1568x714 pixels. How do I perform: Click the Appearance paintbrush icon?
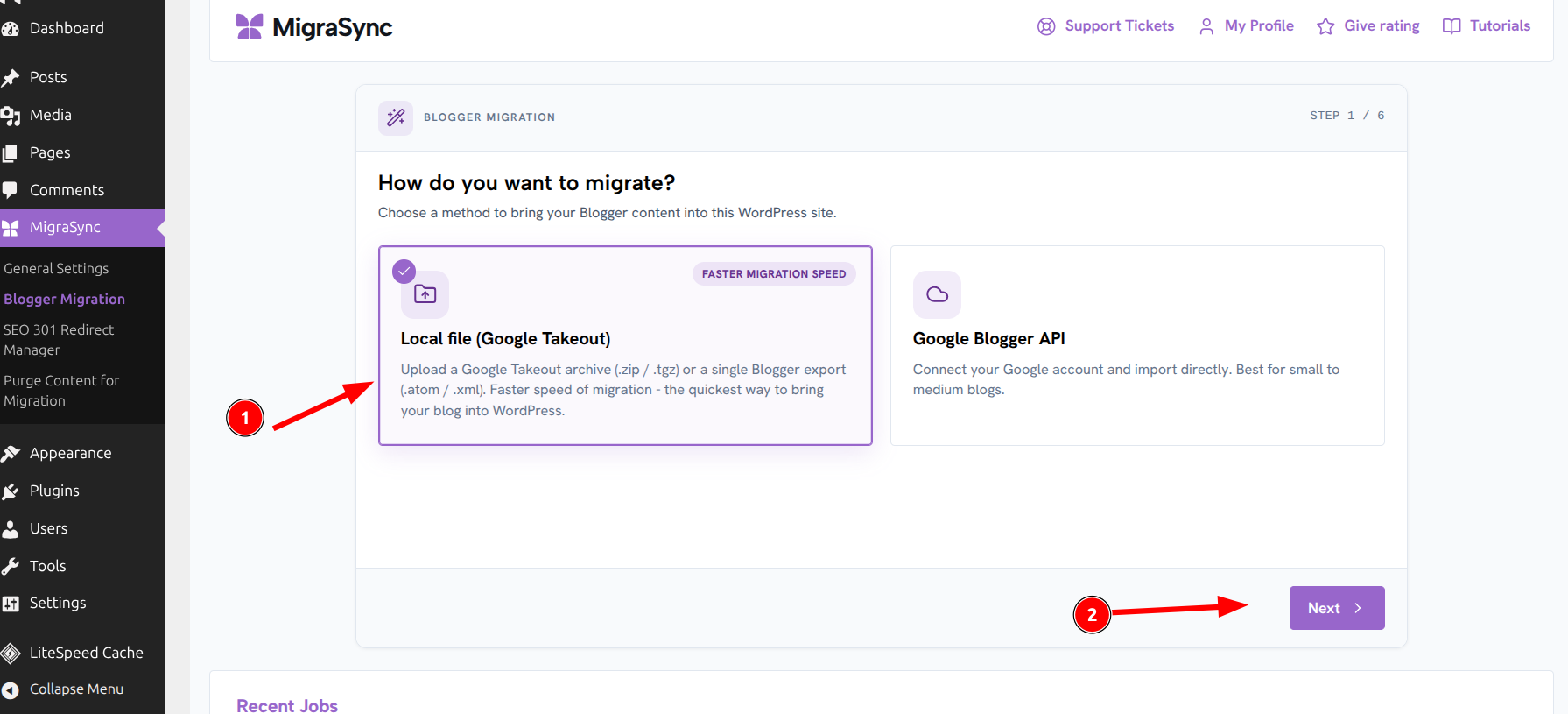pyautogui.click(x=11, y=454)
